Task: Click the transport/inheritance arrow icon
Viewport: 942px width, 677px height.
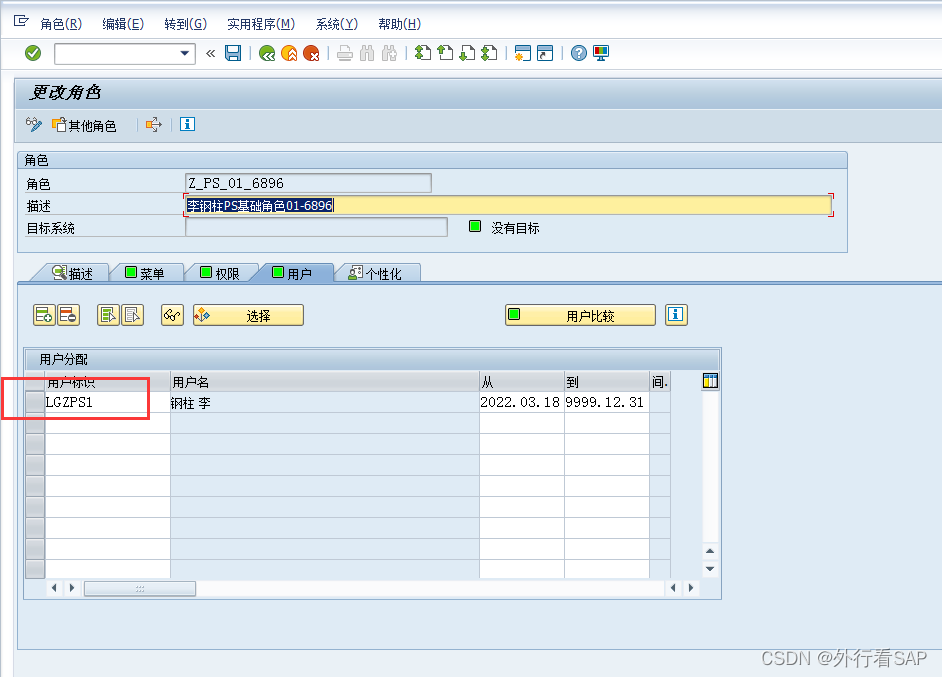Action: tap(154, 124)
